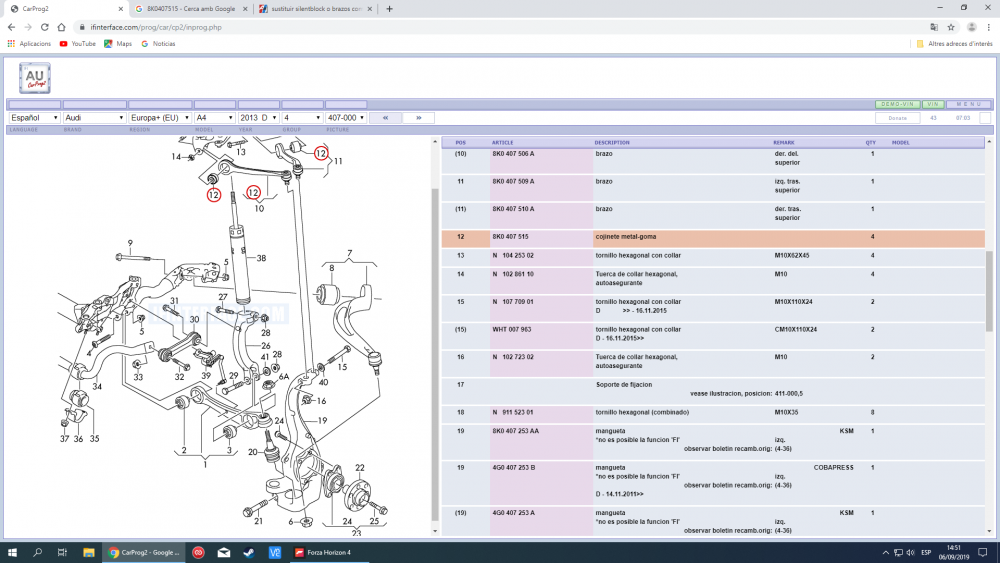Open Windows Start menu

click(x=11, y=552)
